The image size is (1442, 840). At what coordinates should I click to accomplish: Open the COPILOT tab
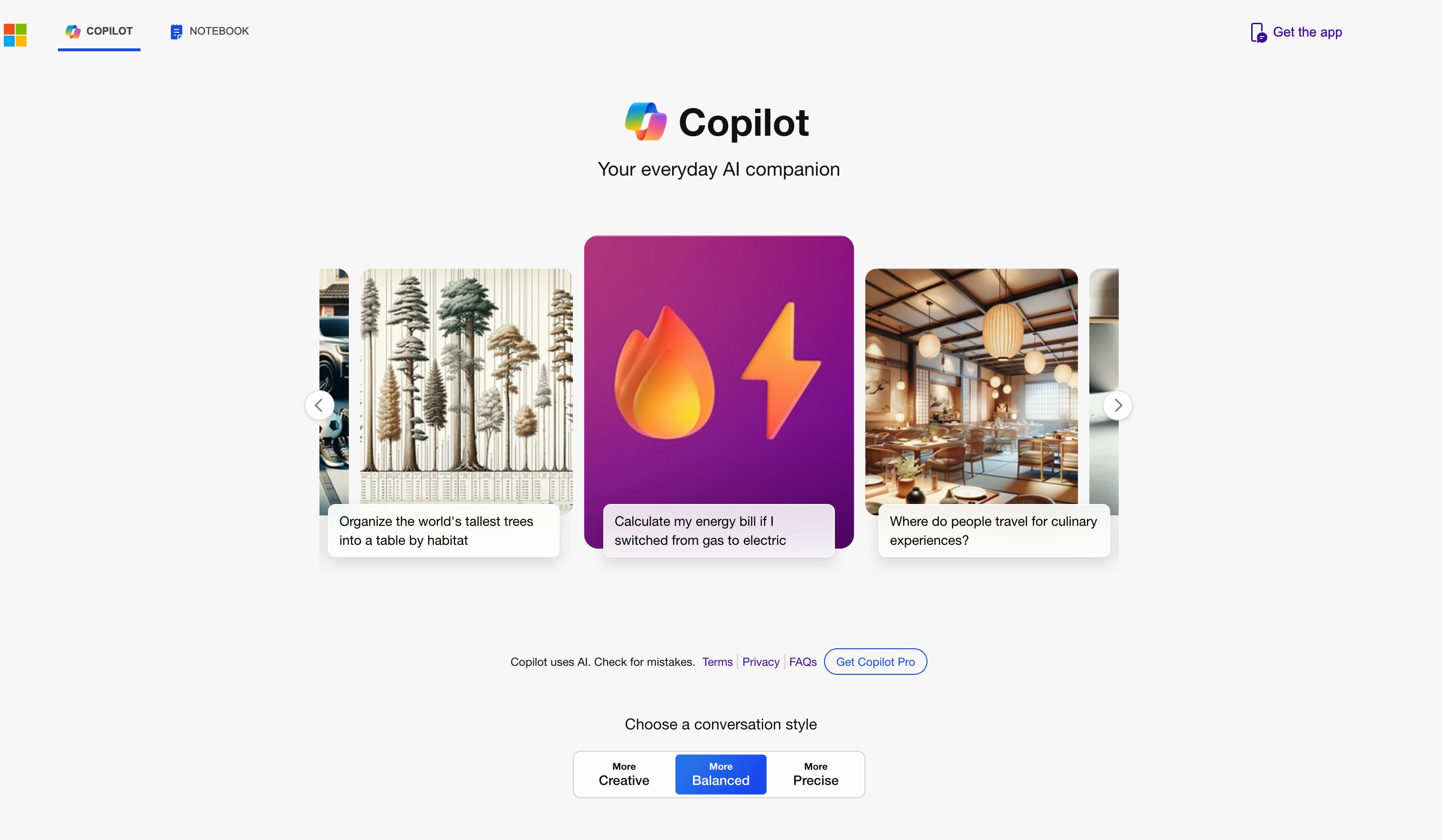pos(99,31)
